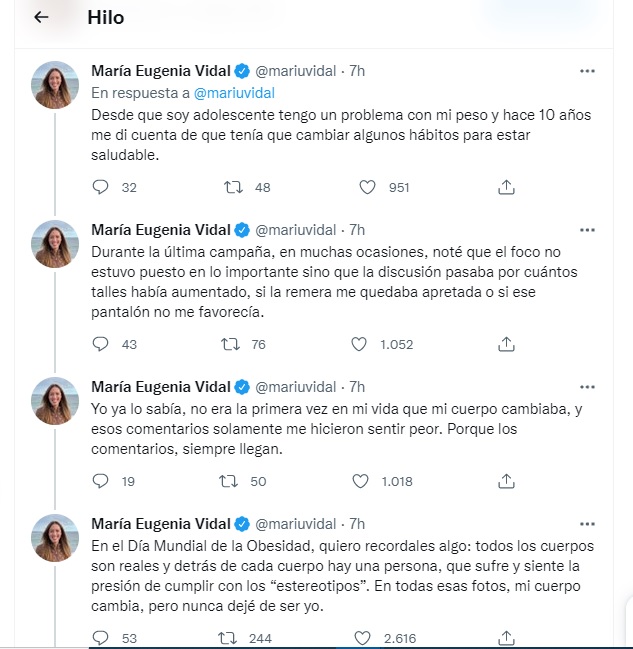Open more options on 'Durante la última campaña' tweet
Screen dimensions: 633x649
[x=588, y=228]
